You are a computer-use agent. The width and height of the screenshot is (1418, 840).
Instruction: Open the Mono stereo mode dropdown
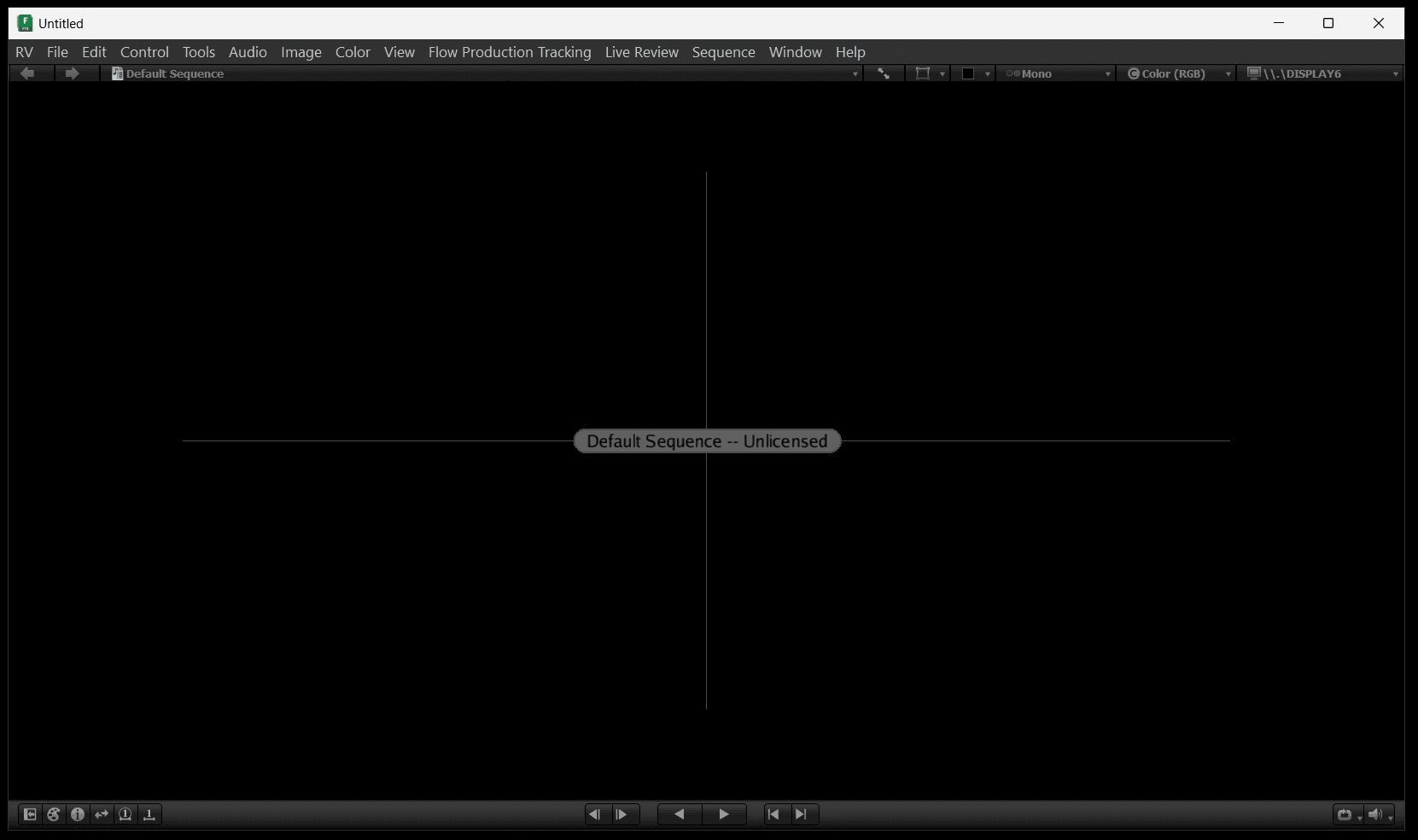click(1057, 73)
